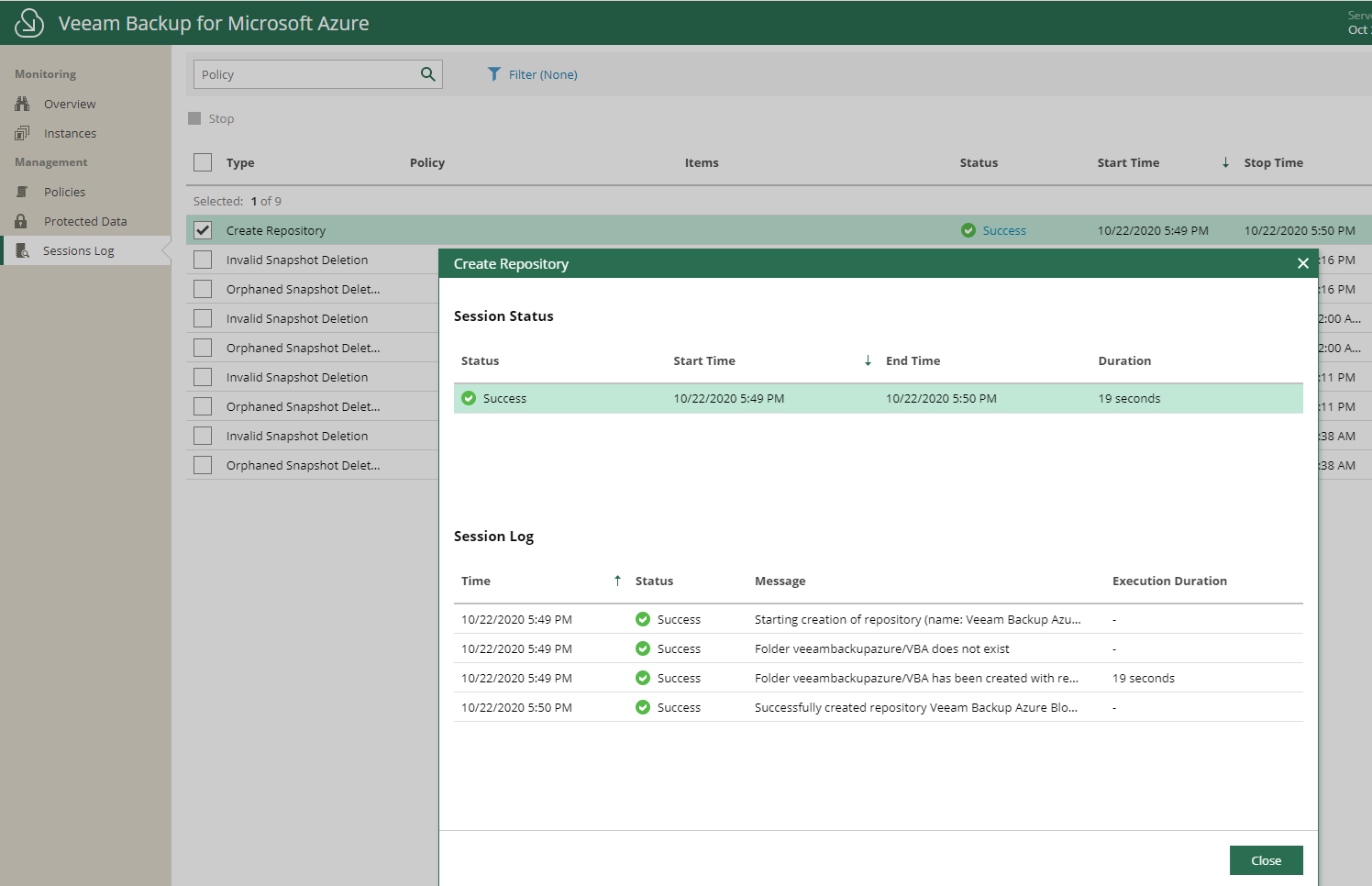Check the fourth Invalid Snapshot Deletion checkbox
Image resolution: width=1372 pixels, height=886 pixels.
tap(203, 436)
